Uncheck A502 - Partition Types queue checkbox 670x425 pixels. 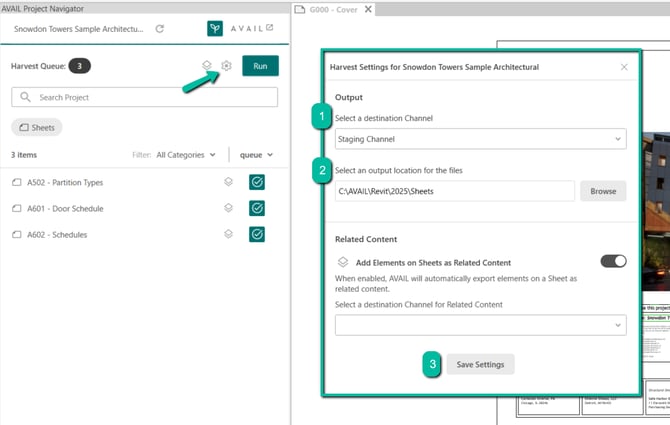click(x=257, y=182)
